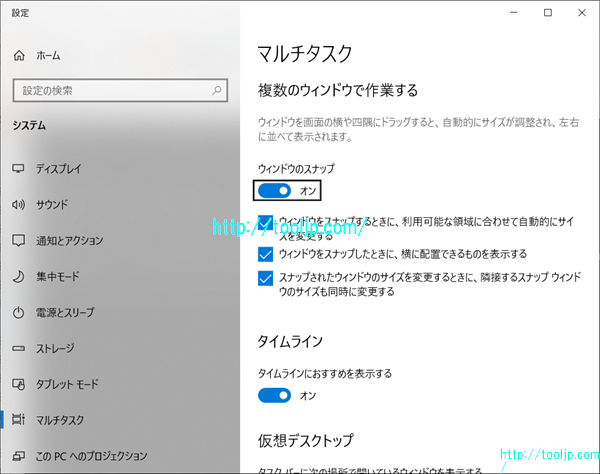600x474 pixels.
Task: Select マルチタスク in sidebar
Action: click(x=60, y=420)
